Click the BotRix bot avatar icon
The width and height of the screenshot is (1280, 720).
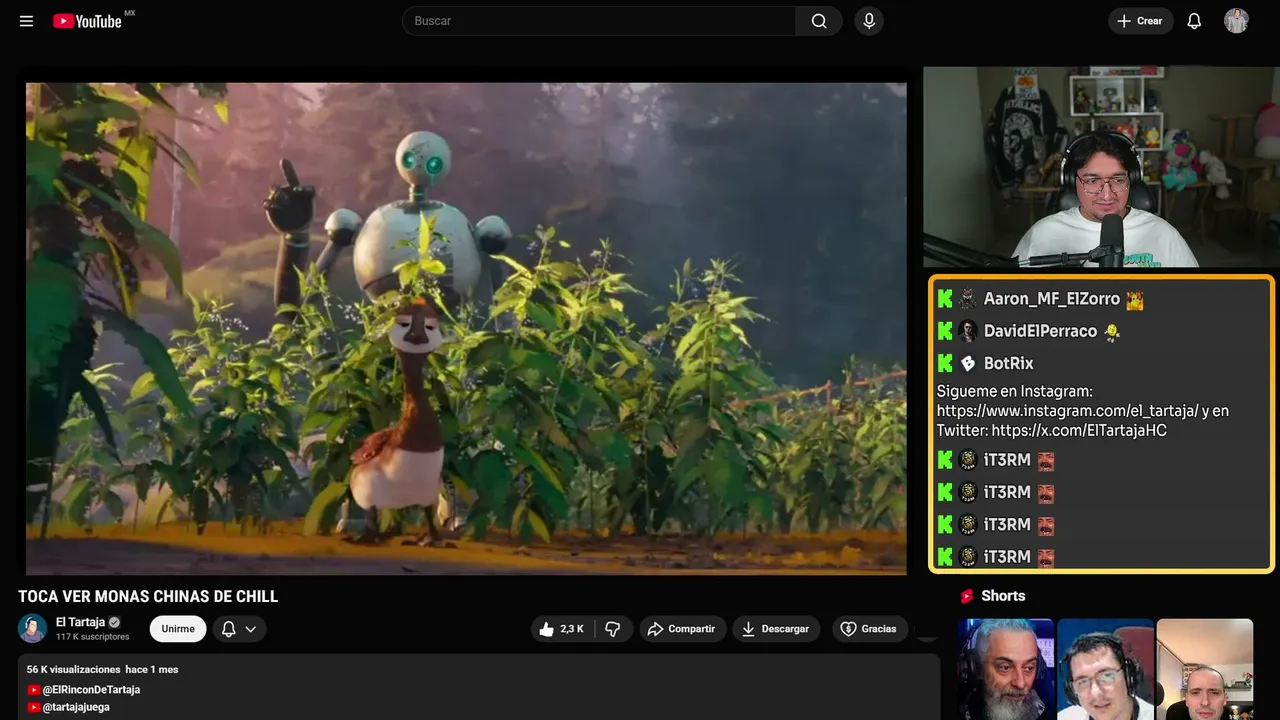pos(968,363)
